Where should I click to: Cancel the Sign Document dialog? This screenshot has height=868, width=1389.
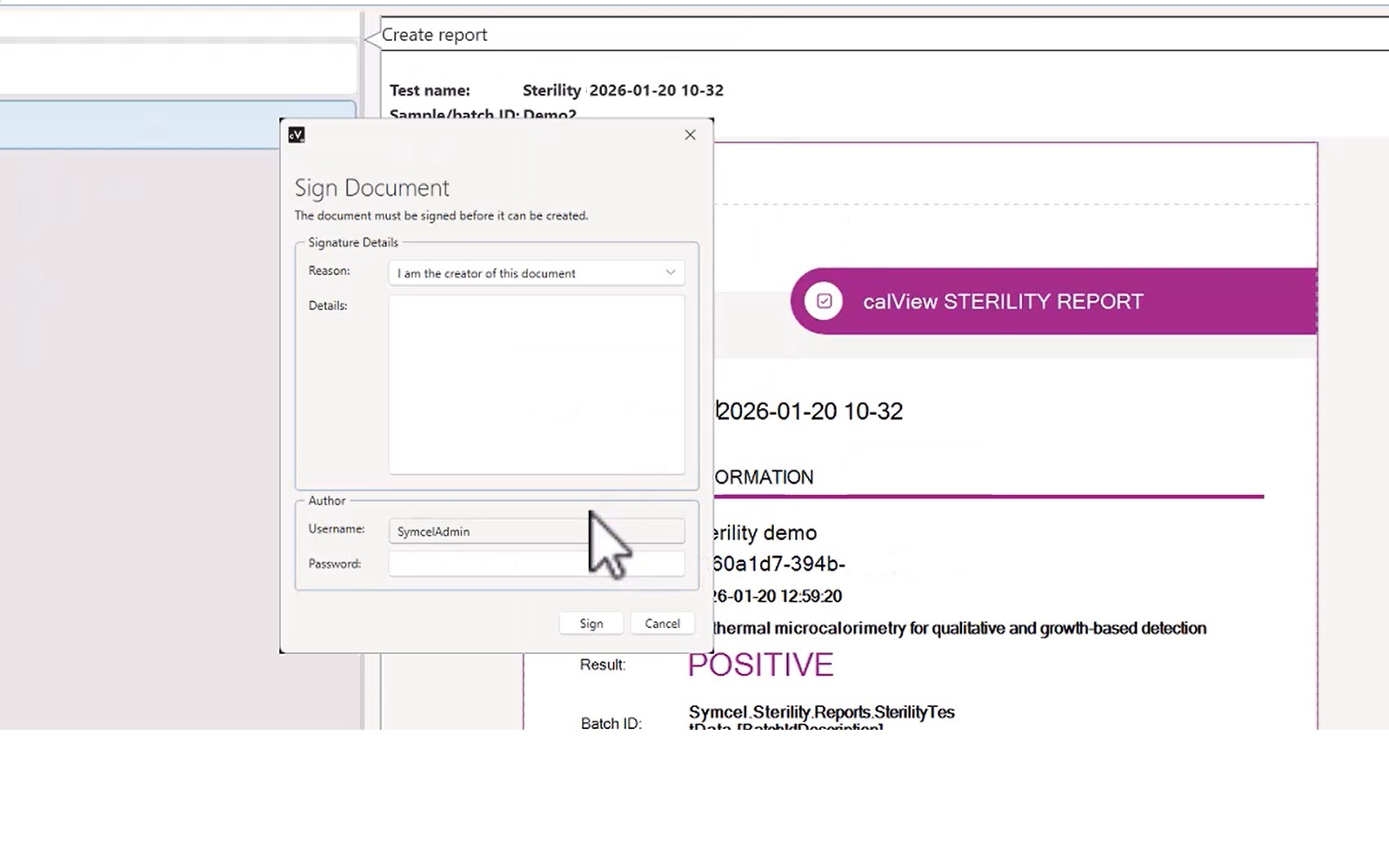[662, 624]
